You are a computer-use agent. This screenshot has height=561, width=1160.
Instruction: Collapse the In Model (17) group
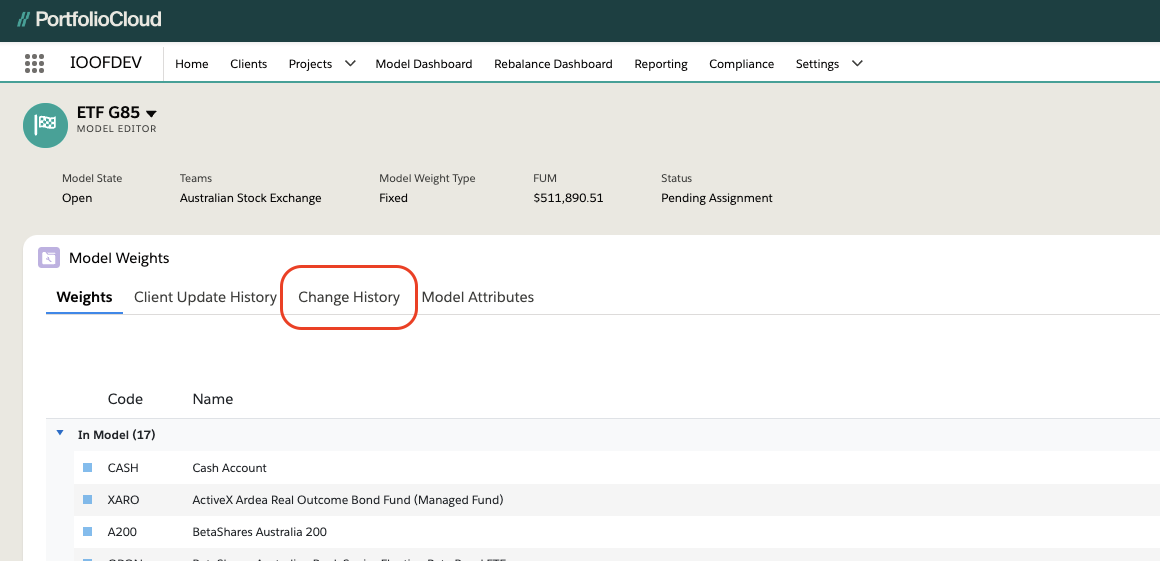point(60,434)
